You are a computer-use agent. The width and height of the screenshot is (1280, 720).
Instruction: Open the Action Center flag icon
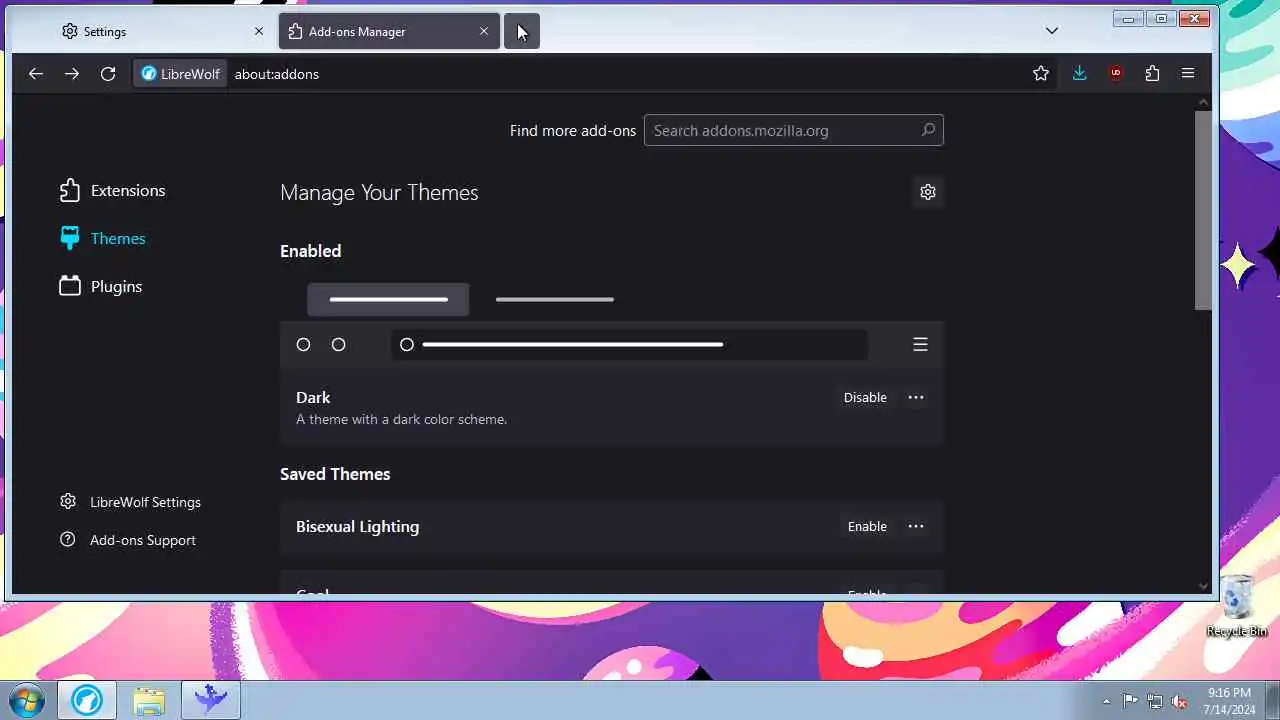(x=1130, y=701)
